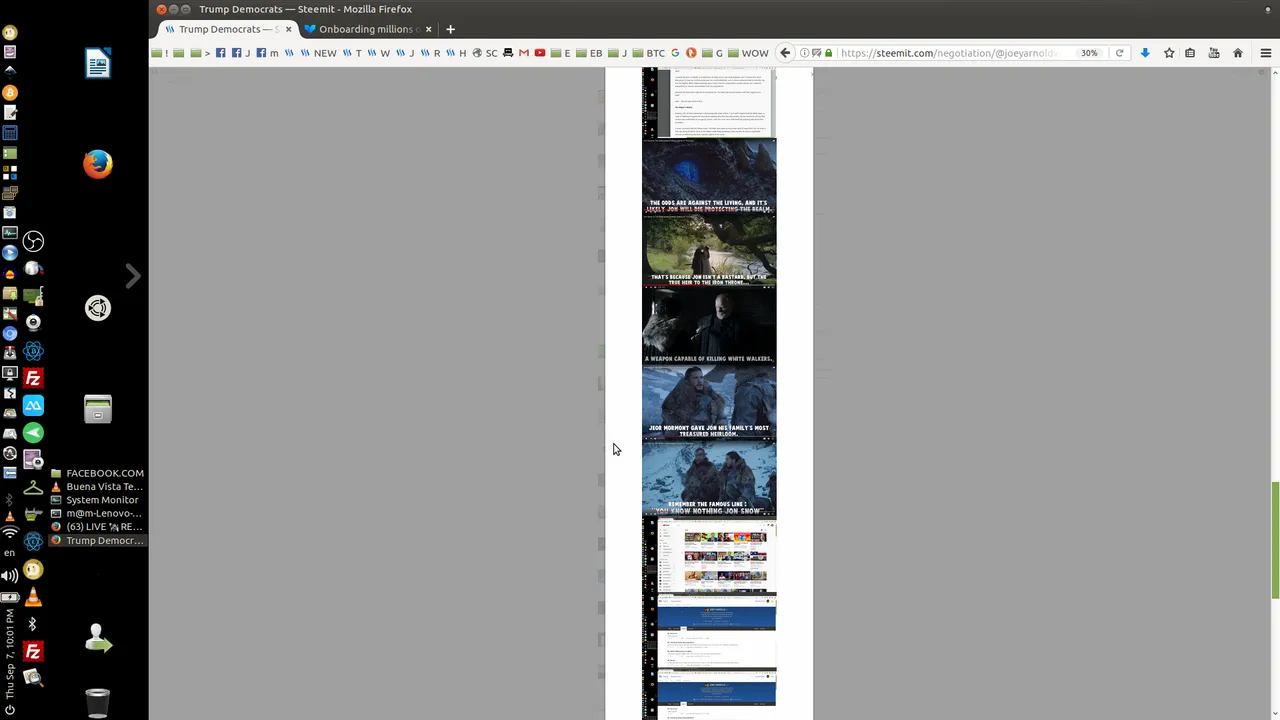Image resolution: width=1280 pixels, height=720 pixels.
Task: Open the true heir to Iron Throne image
Action: (x=709, y=252)
